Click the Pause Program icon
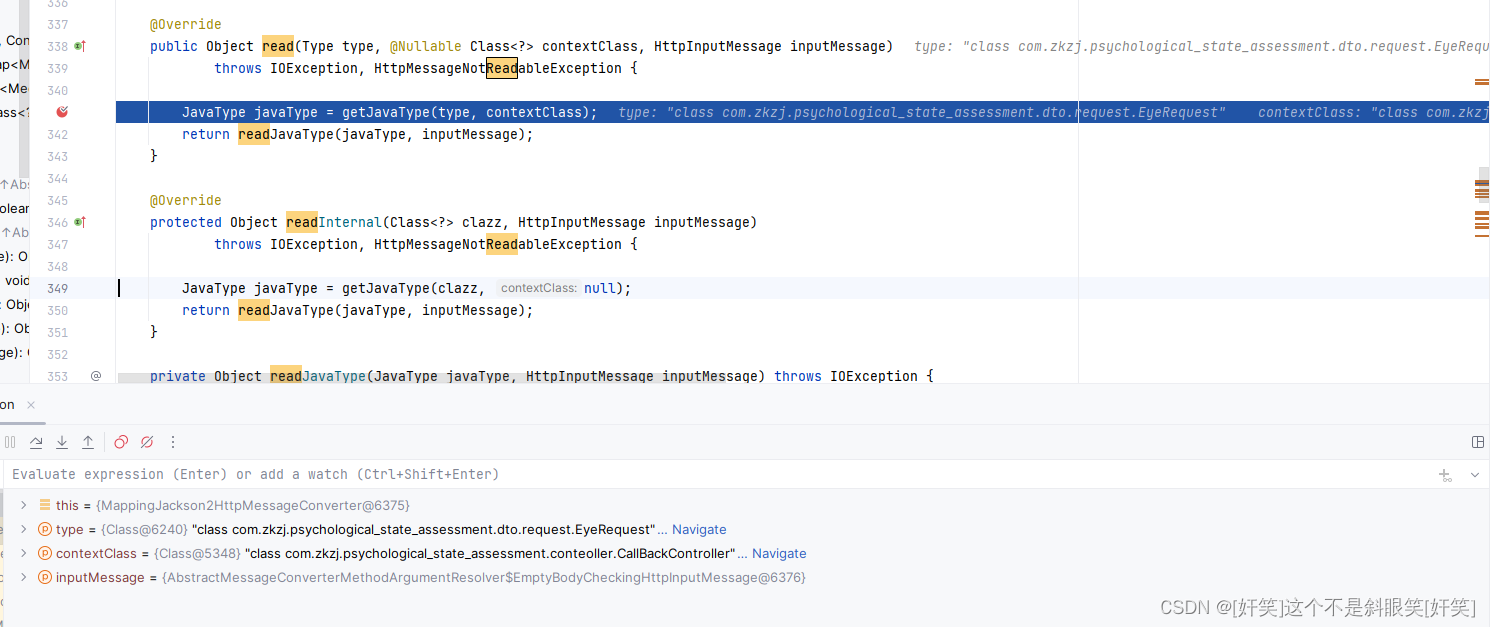The width and height of the screenshot is (1490, 627). [11, 441]
